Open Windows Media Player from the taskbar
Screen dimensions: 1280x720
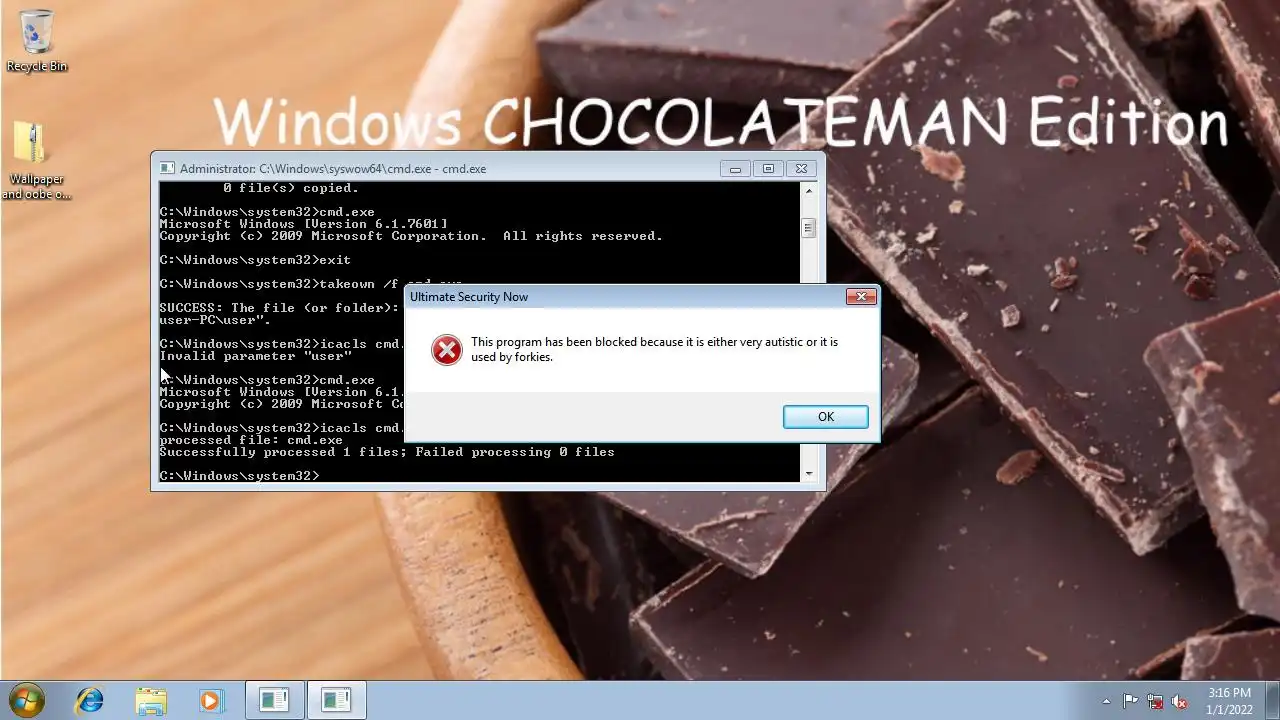point(210,700)
